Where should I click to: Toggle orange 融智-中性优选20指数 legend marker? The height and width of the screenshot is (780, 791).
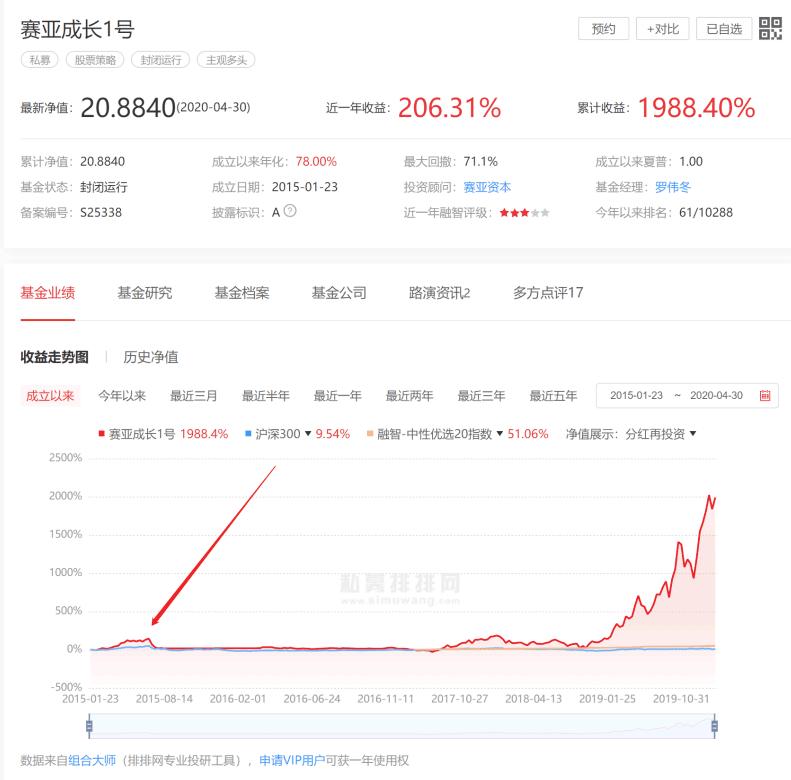click(370, 434)
